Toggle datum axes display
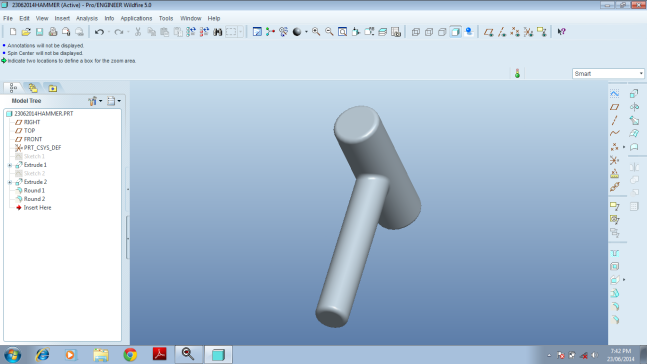This screenshot has width=647, height=364. [x=502, y=32]
